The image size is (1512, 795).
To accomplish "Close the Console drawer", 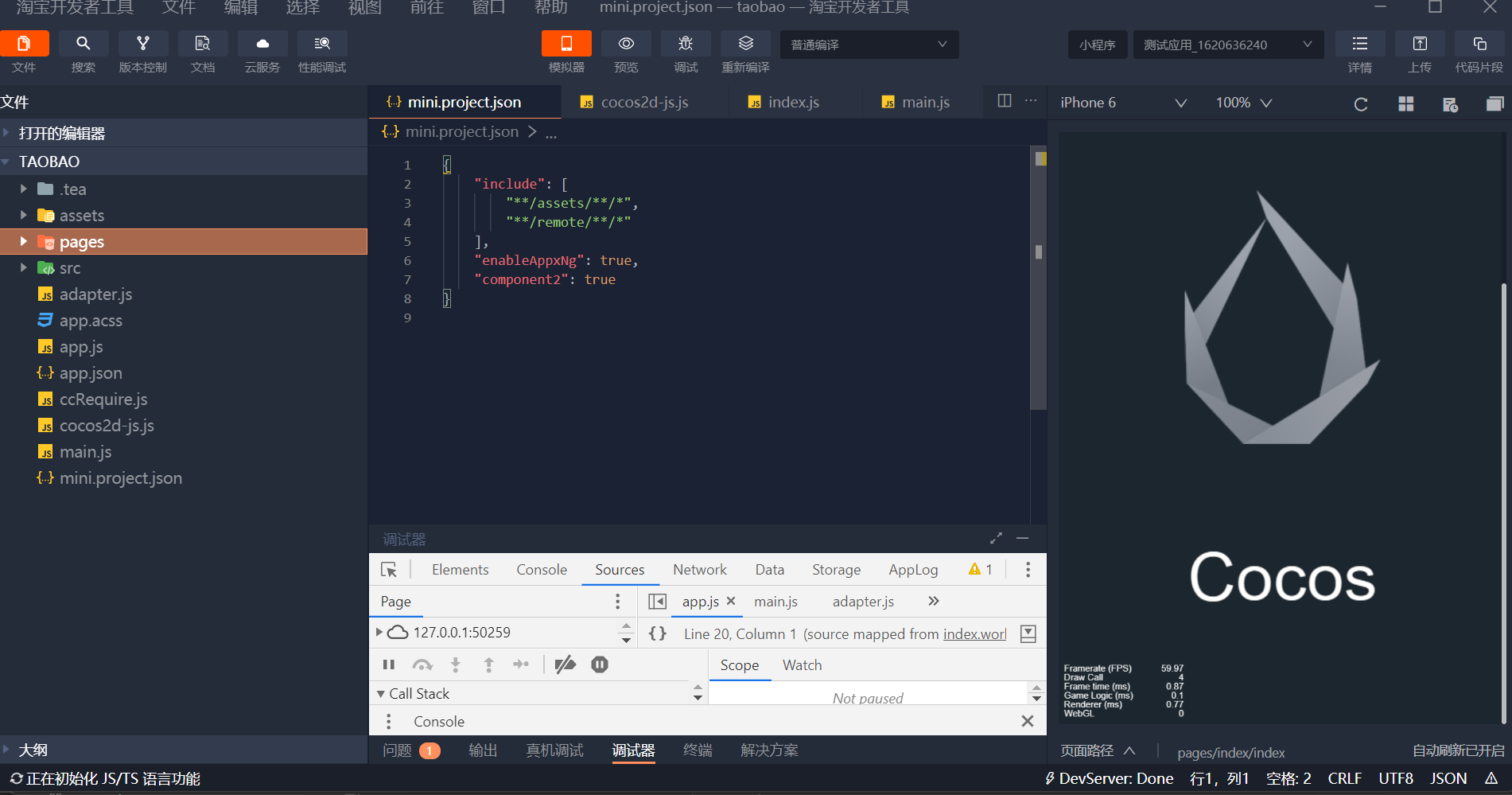I will (x=1028, y=721).
